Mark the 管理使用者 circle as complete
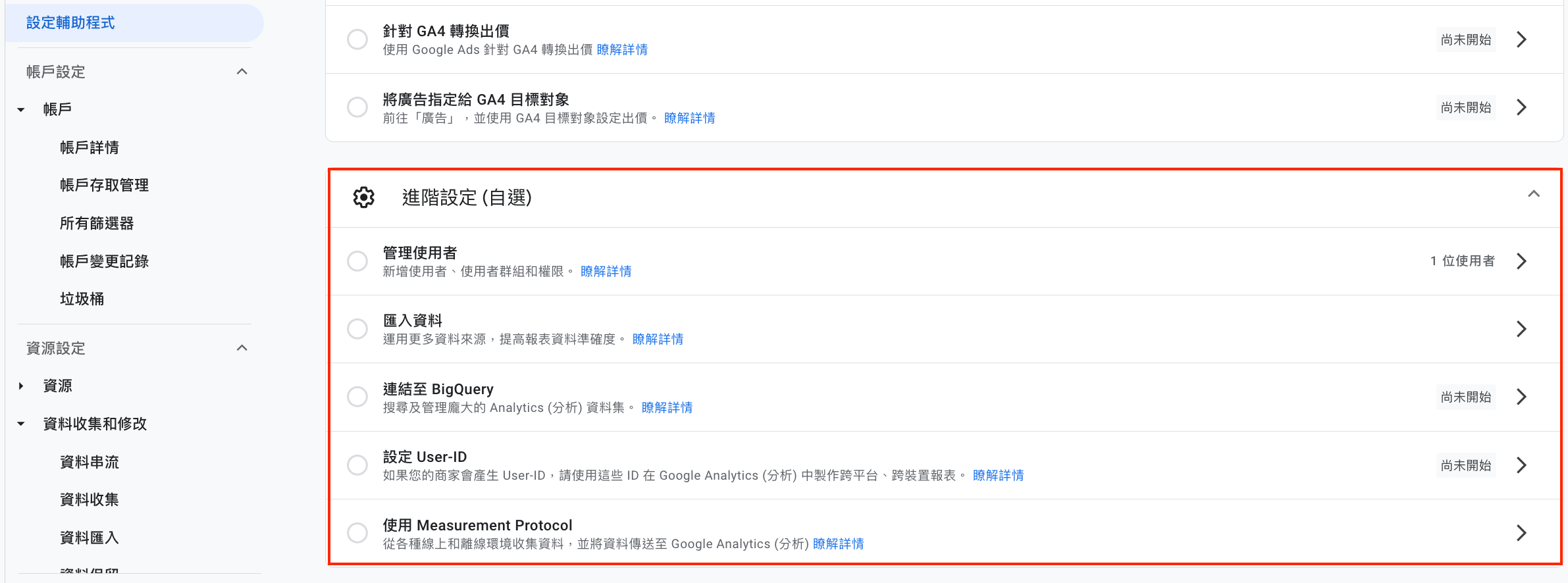This screenshot has width=1568, height=583. pyautogui.click(x=357, y=261)
